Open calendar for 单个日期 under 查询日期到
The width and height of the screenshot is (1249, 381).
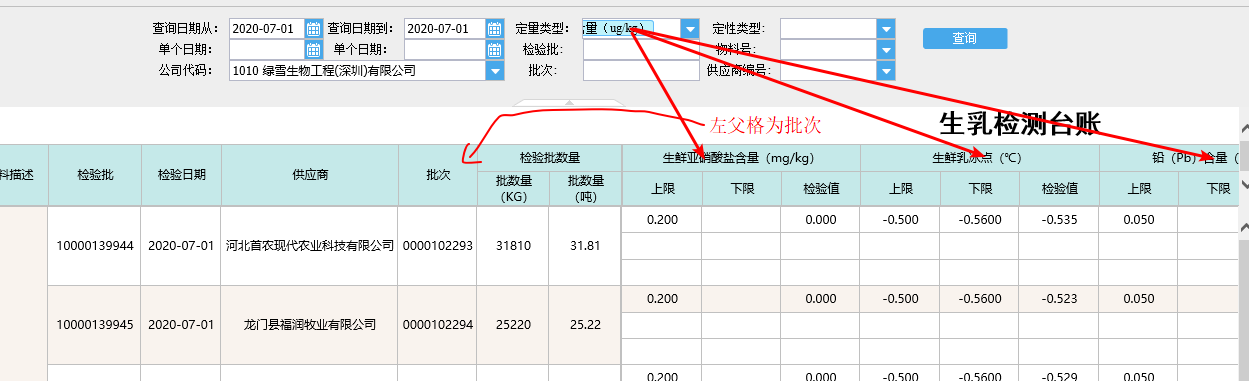tap(494, 49)
